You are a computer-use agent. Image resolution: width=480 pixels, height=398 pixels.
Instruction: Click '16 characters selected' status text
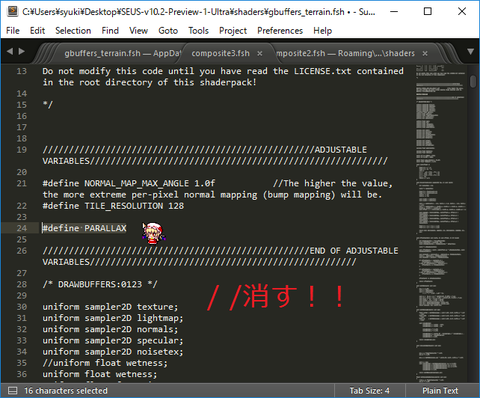pyautogui.click(x=66, y=391)
